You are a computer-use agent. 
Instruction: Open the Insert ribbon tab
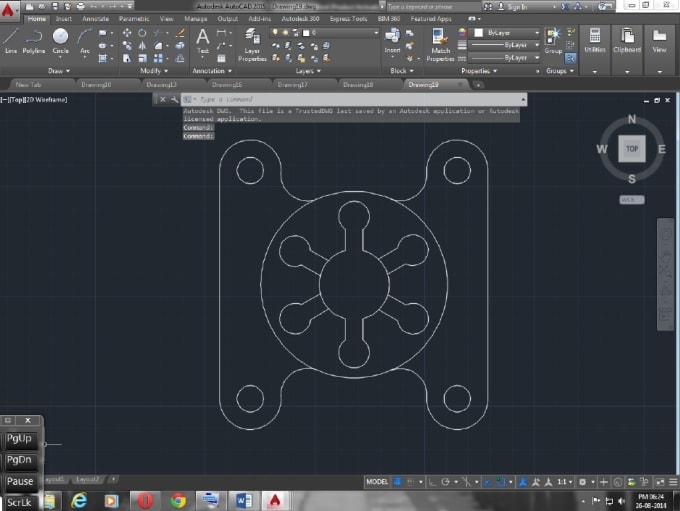click(x=64, y=19)
